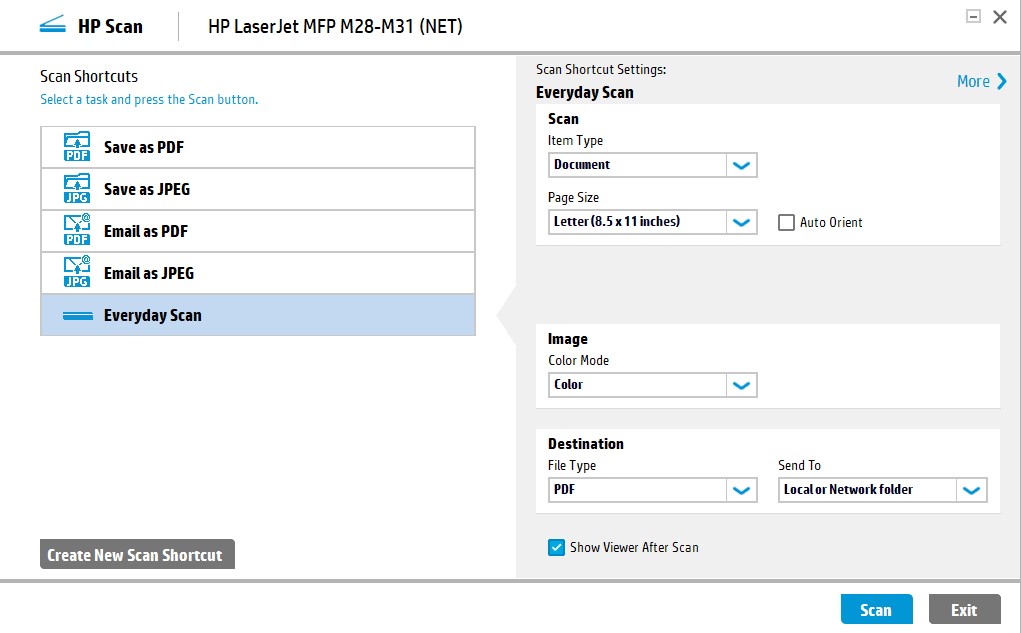Select the Save as PDF shortcut
This screenshot has width=1021, height=633.
click(x=258, y=147)
